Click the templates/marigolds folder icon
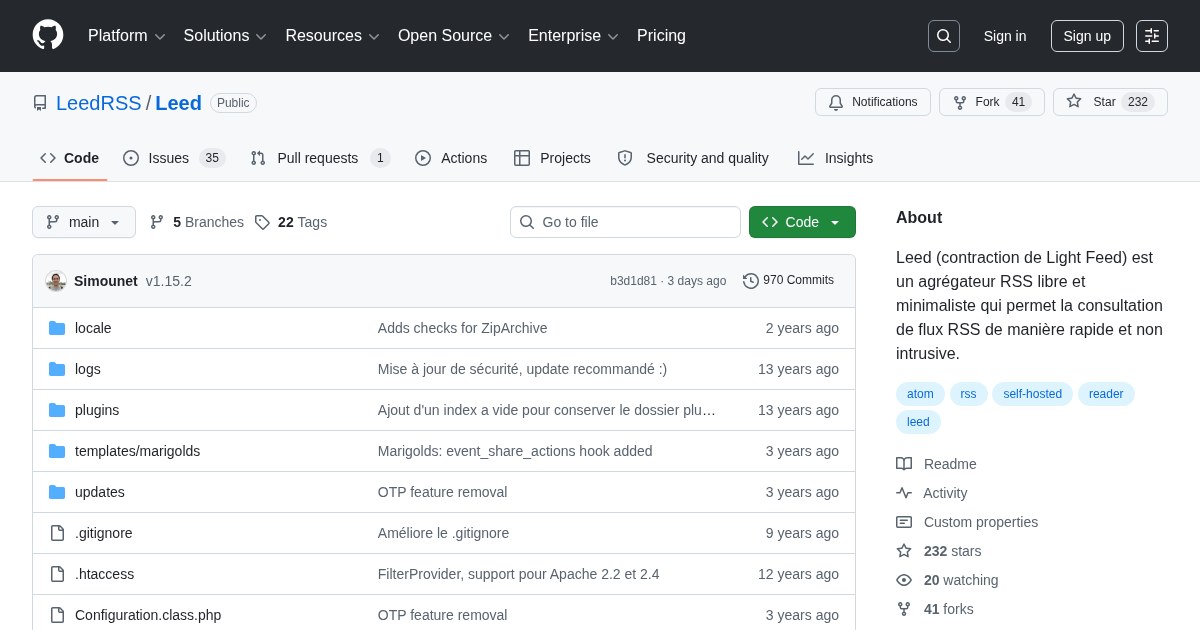This screenshot has height=630, width=1200. point(57,451)
